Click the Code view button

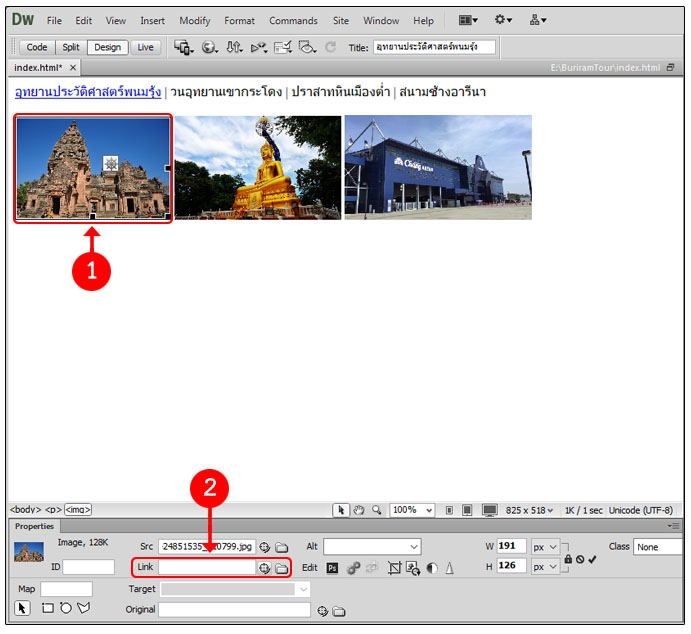[x=37, y=47]
